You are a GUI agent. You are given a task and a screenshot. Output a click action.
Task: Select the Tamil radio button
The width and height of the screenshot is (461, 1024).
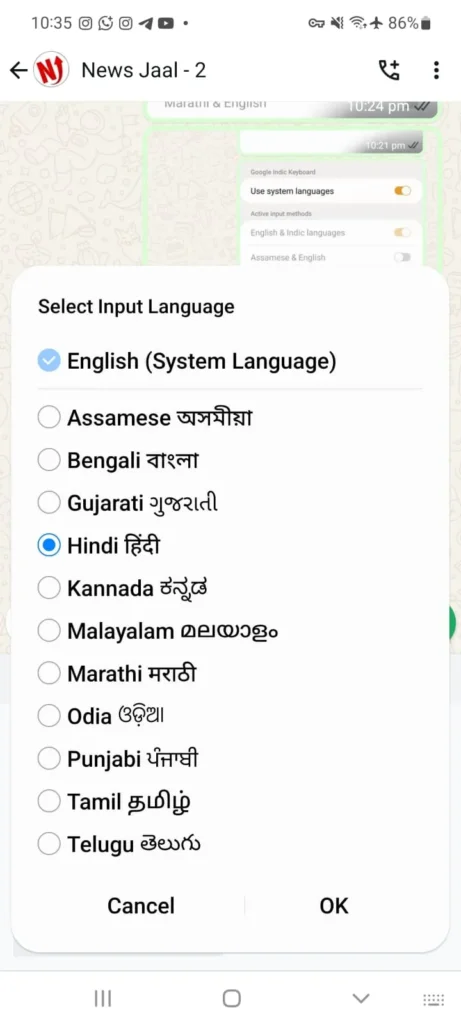coord(49,801)
